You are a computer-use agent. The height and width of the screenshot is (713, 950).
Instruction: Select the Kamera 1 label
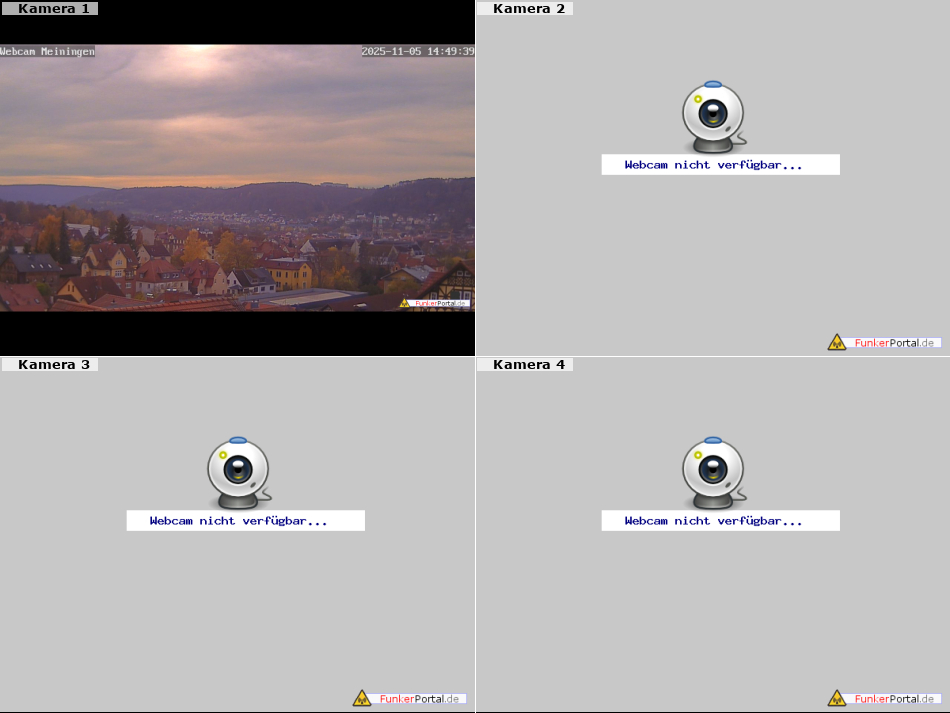53,9
